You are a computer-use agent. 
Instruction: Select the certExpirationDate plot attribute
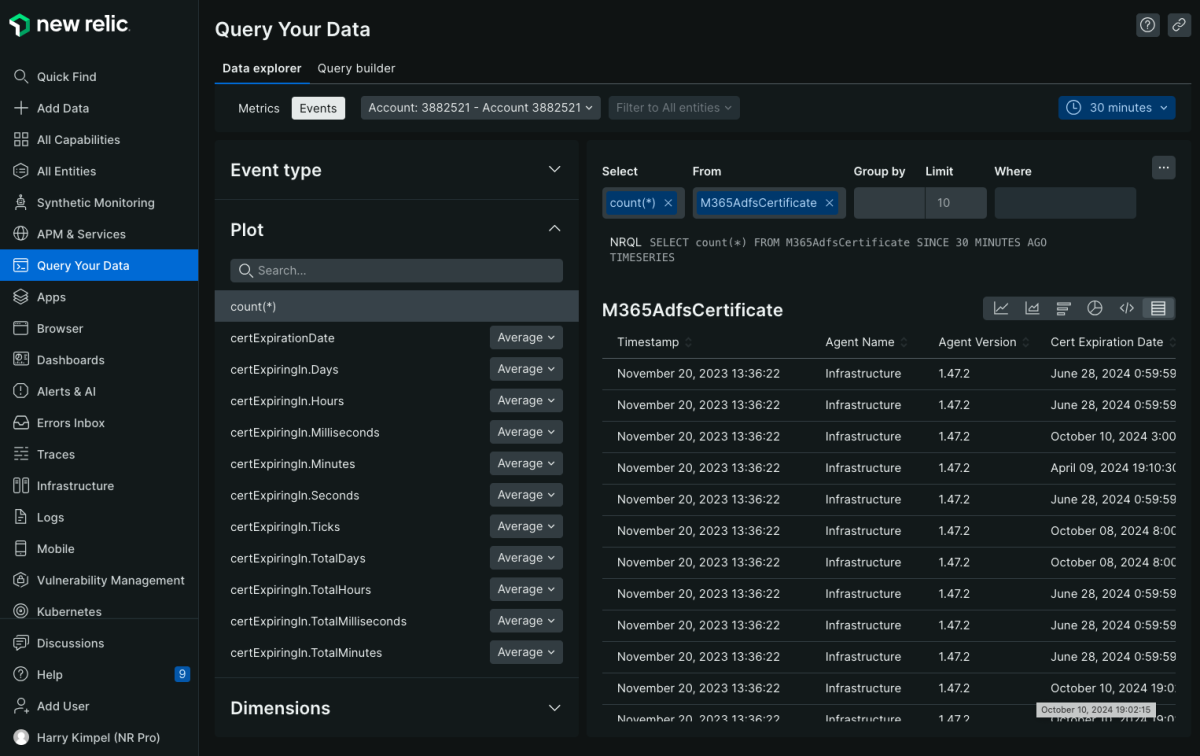(x=283, y=338)
